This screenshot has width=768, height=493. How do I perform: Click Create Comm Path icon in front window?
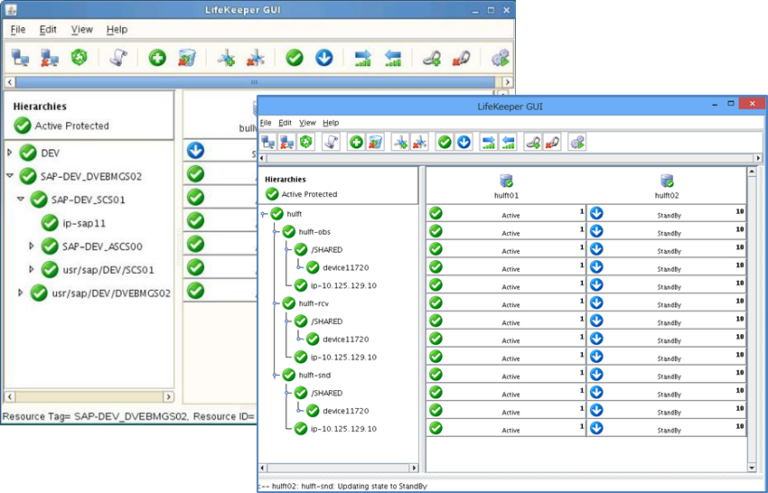[x=532, y=142]
